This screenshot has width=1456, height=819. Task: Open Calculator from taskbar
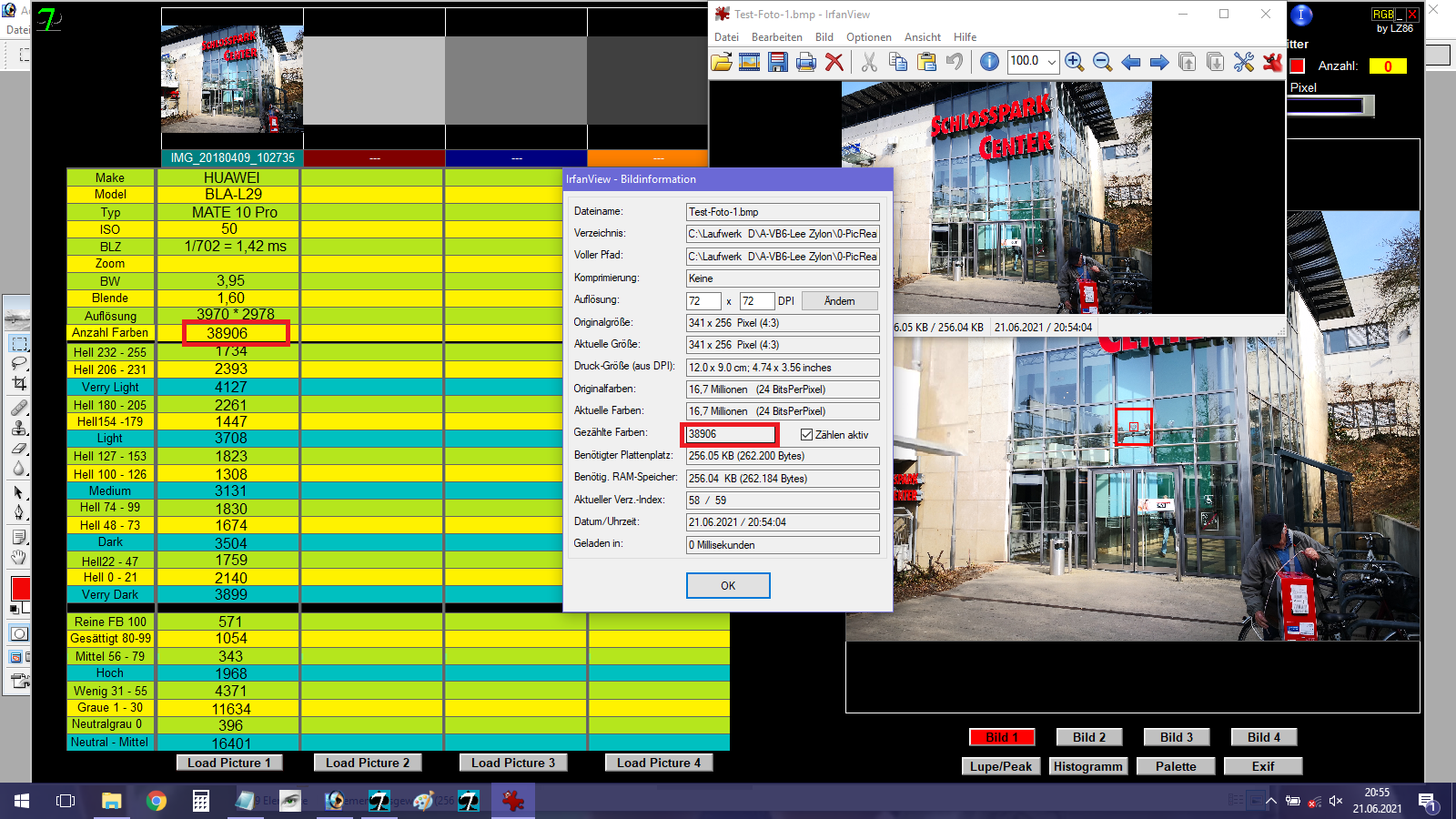tap(201, 801)
